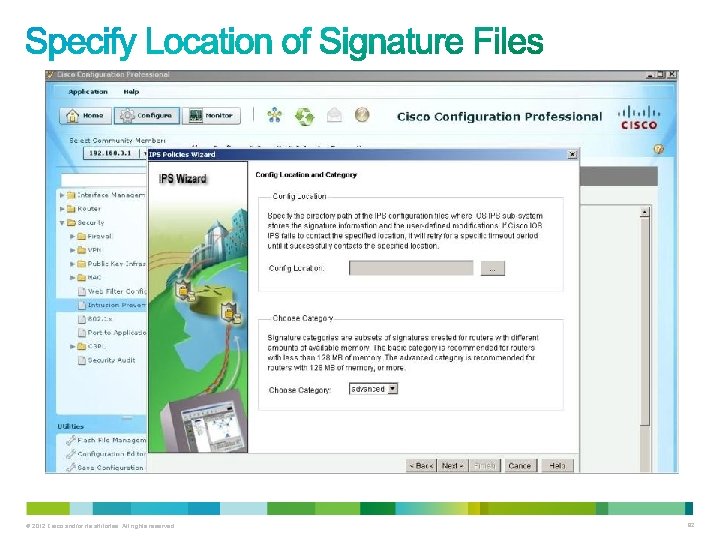The image size is (720, 540).
Task: Close the IPS Policies Wizard dialog
Action: 572,154
